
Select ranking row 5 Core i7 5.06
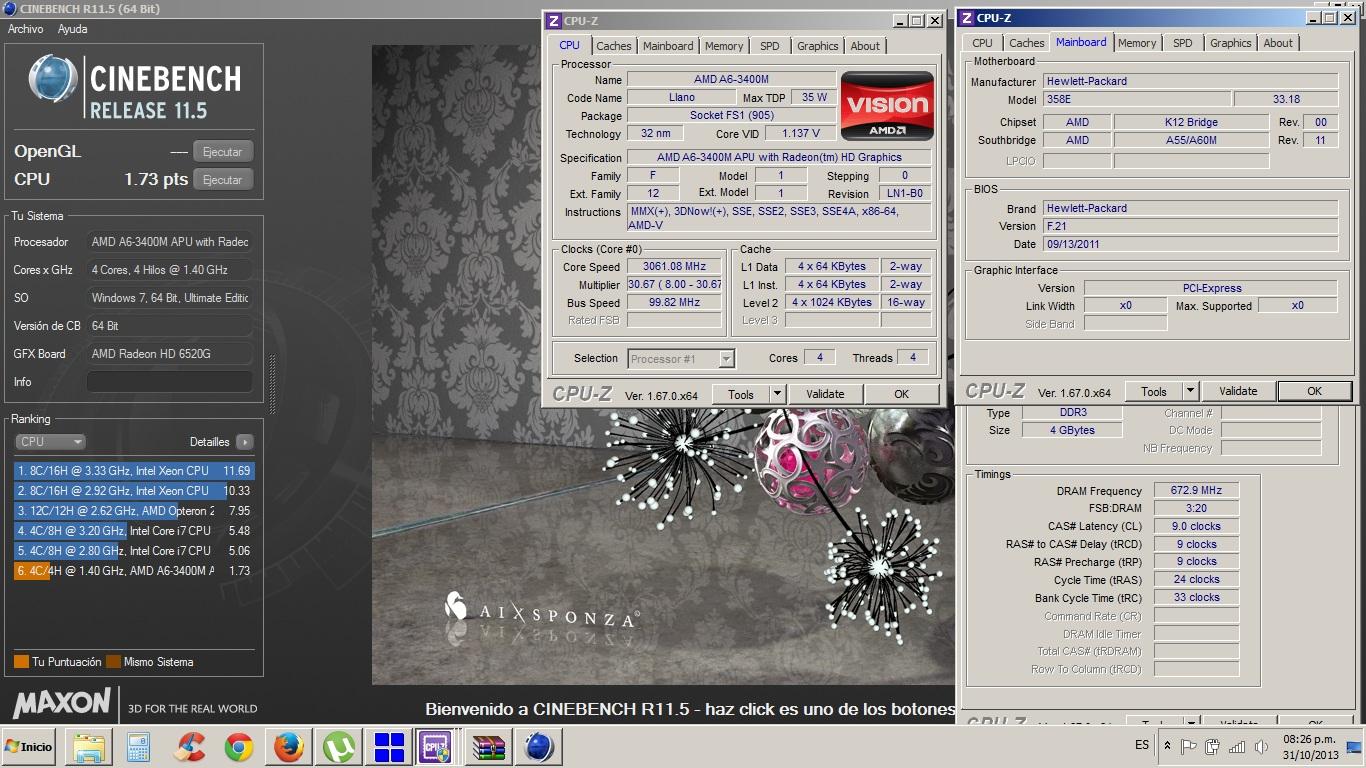(135, 551)
